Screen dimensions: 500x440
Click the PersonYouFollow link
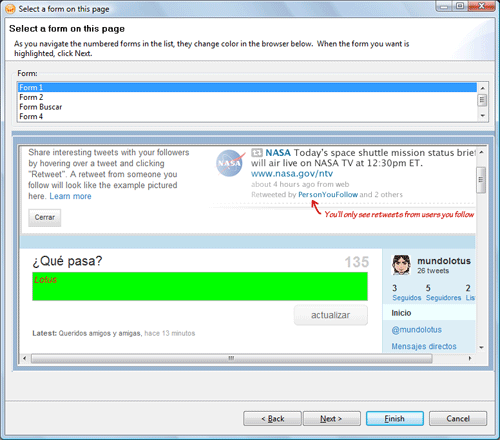coord(328,195)
